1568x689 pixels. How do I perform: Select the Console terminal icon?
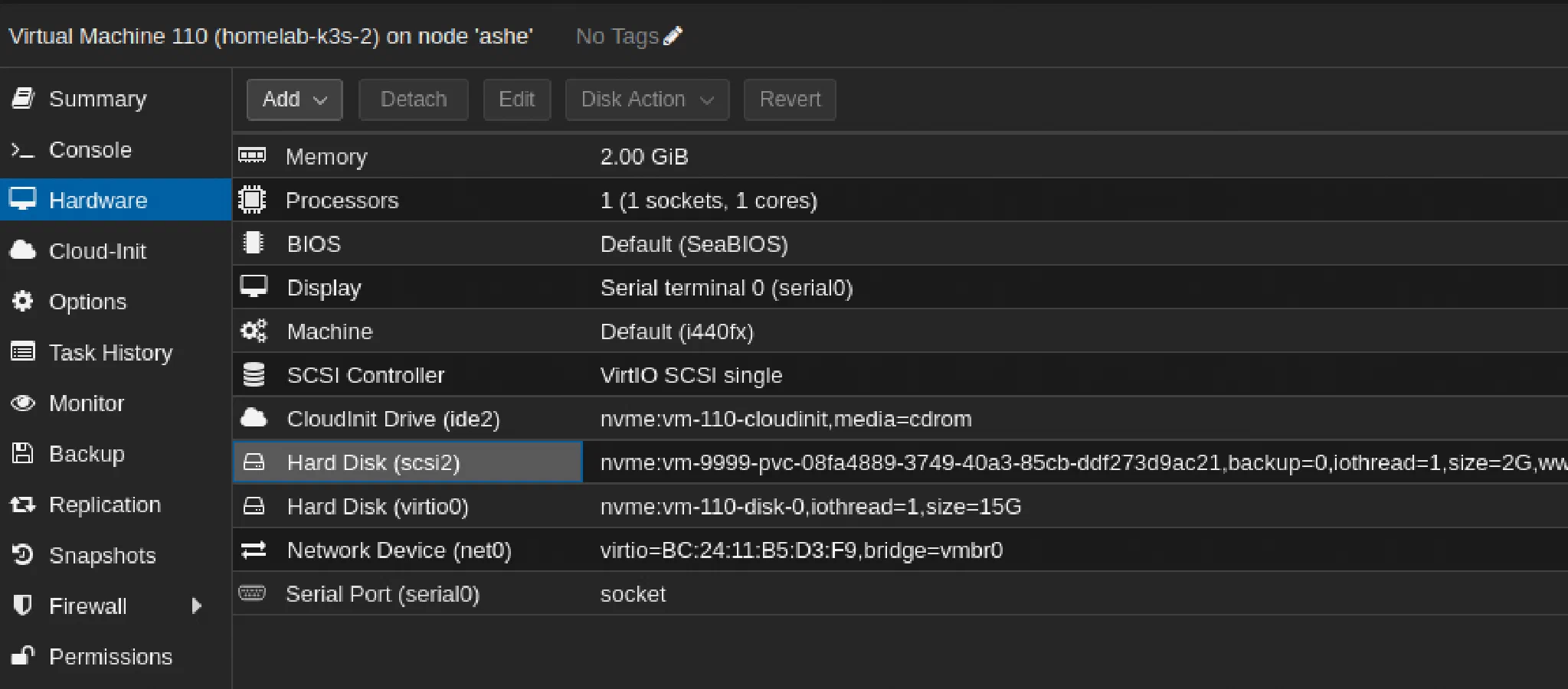[x=23, y=149]
